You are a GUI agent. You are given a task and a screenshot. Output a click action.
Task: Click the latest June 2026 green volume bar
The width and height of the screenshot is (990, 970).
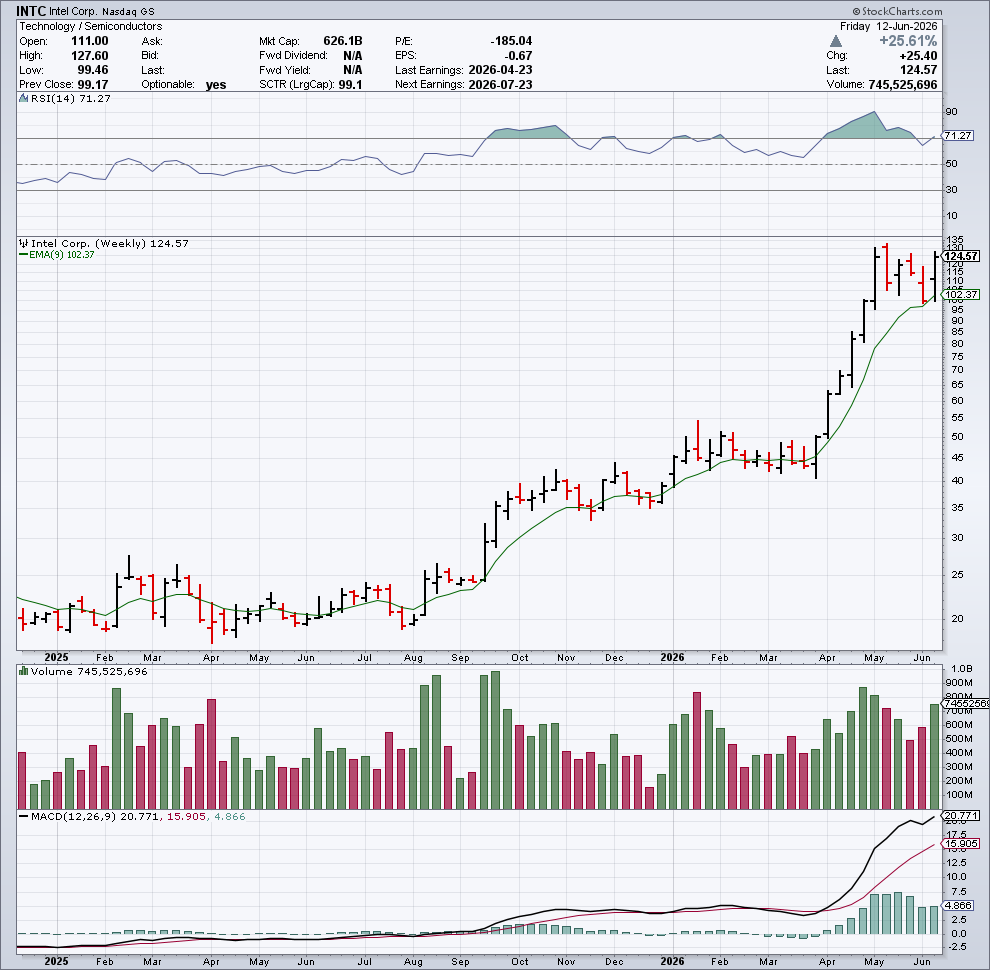pyautogui.click(x=934, y=757)
